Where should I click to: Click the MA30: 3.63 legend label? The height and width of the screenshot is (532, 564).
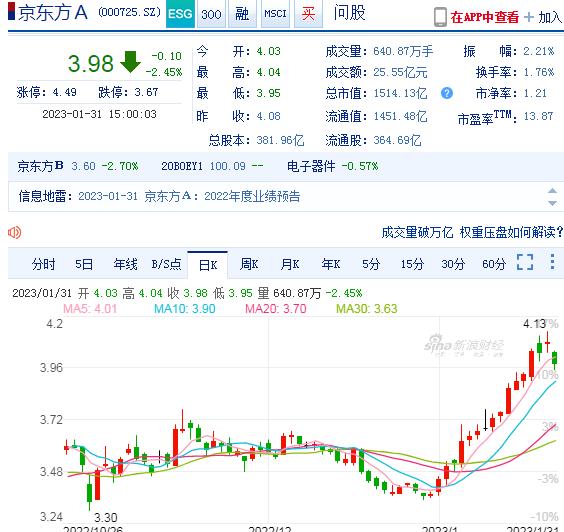click(367, 309)
